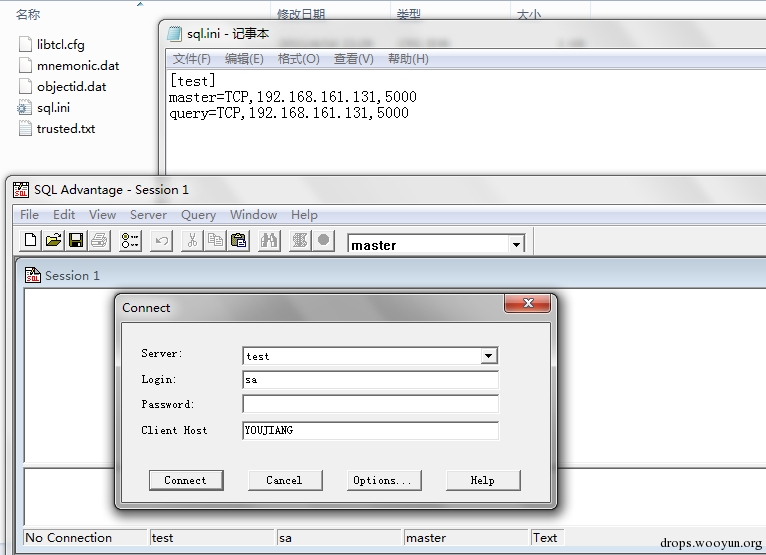Click the Print toolbar icon
Screen dimensions: 766x555
(x=100, y=240)
